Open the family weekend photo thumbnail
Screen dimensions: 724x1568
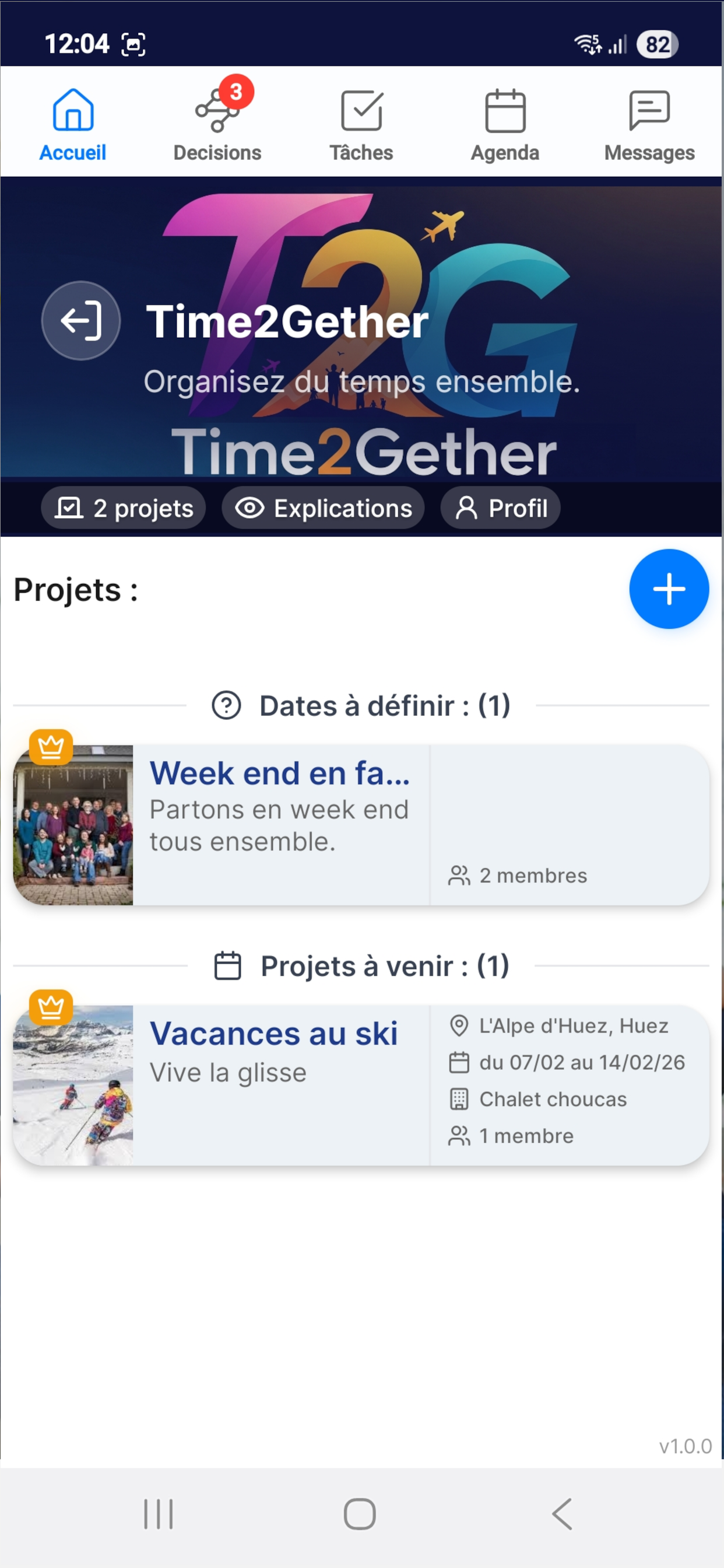73,825
